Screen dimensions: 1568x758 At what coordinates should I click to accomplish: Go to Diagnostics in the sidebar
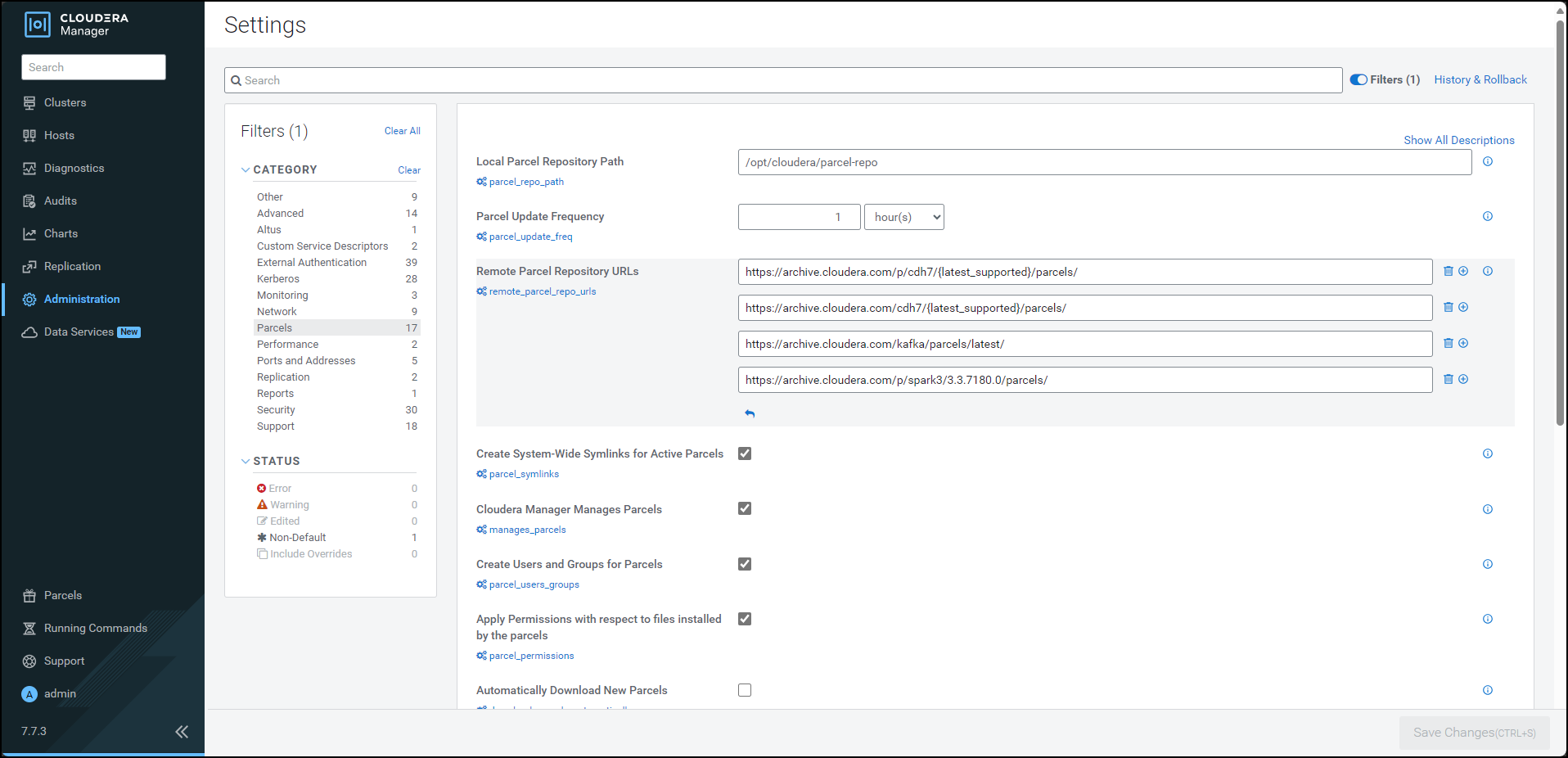point(74,168)
